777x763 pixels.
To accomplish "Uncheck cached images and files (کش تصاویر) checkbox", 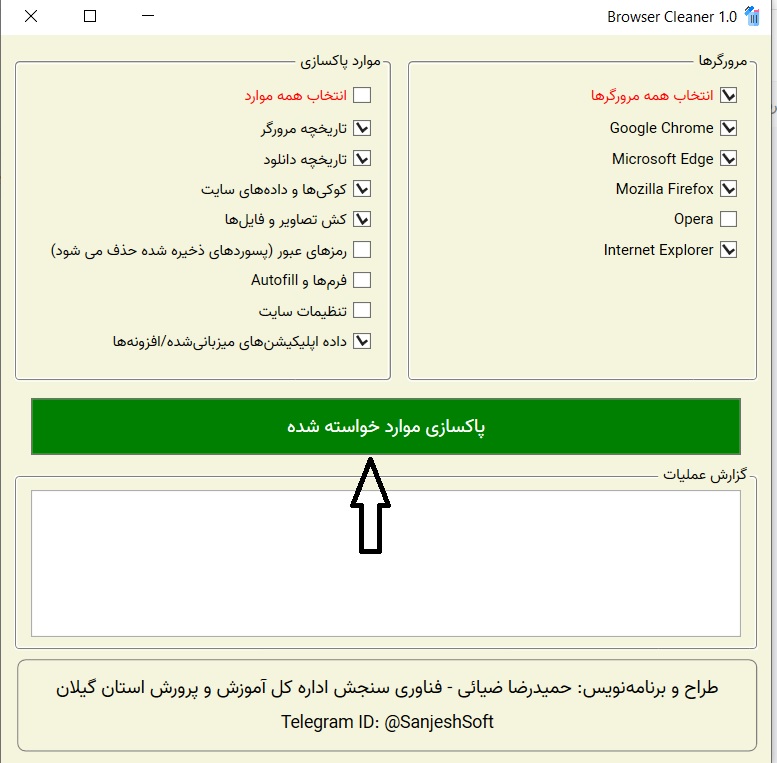I will [x=362, y=219].
